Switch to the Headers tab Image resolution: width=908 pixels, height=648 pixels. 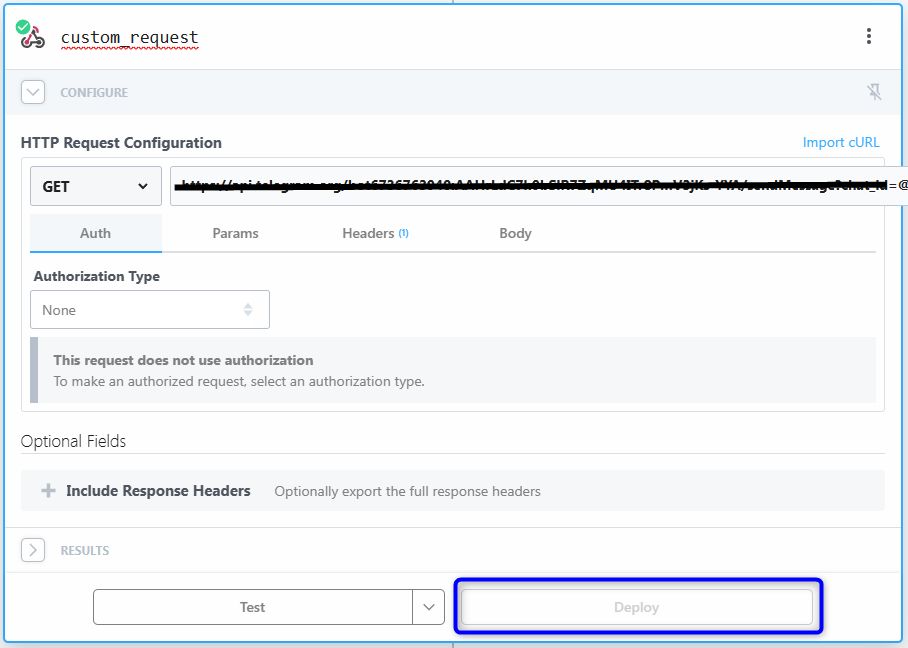(x=375, y=233)
